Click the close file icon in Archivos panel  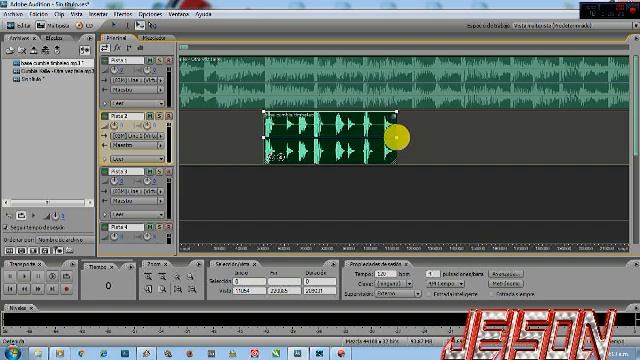22,50
